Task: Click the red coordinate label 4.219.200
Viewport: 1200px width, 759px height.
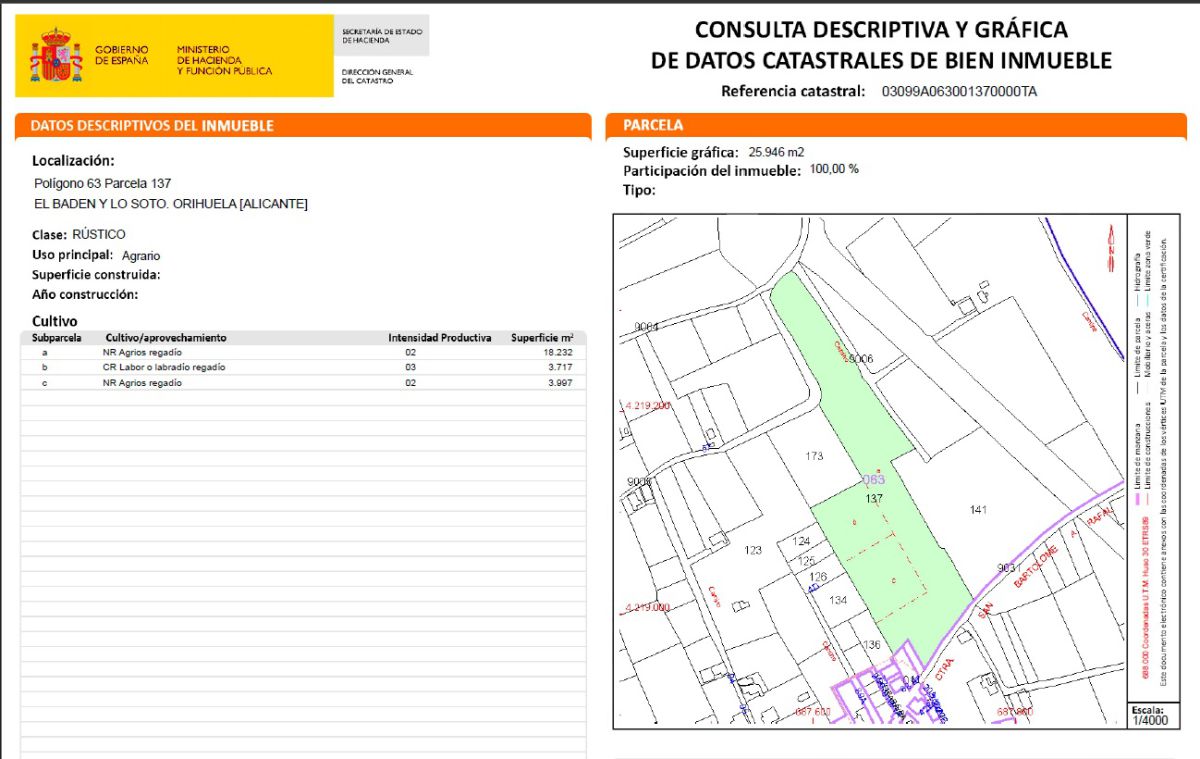Action: [649, 406]
